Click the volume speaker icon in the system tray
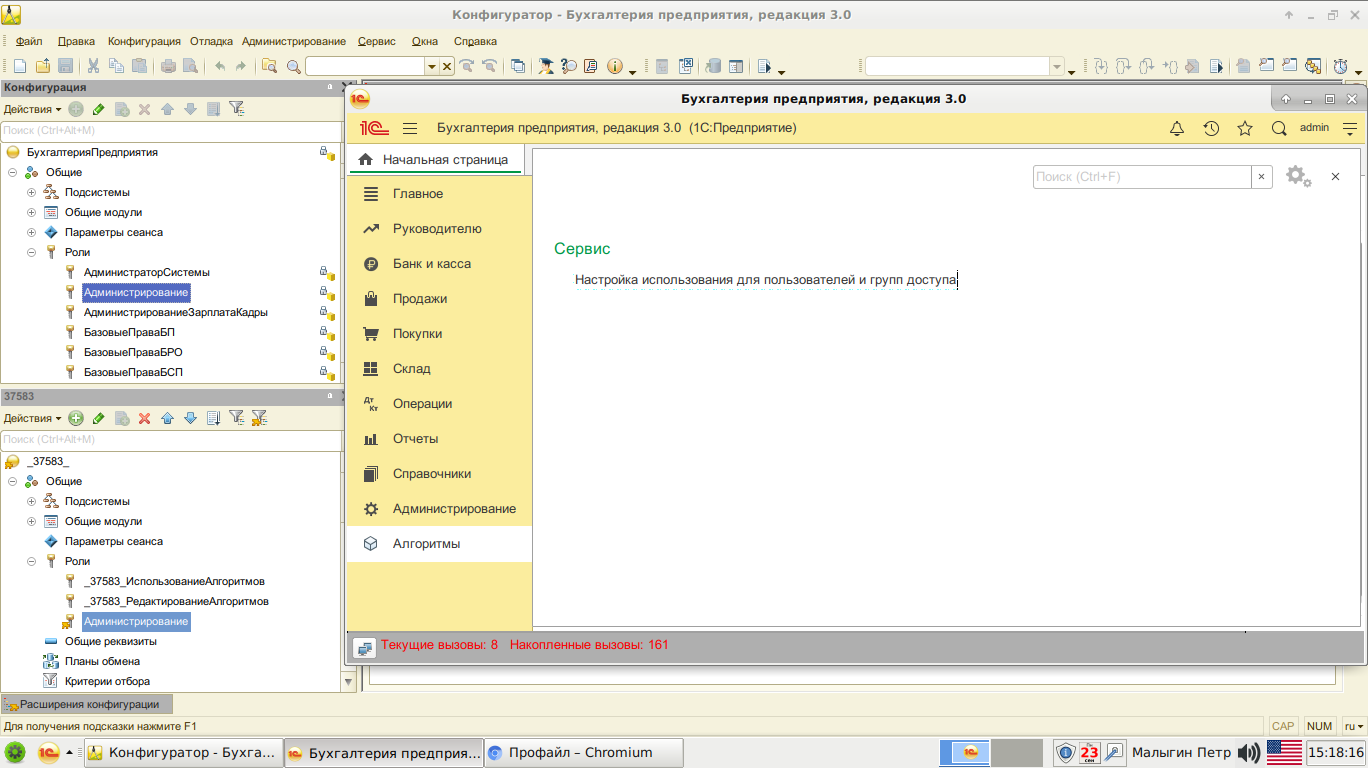This screenshot has width=1368, height=768. click(x=1248, y=753)
